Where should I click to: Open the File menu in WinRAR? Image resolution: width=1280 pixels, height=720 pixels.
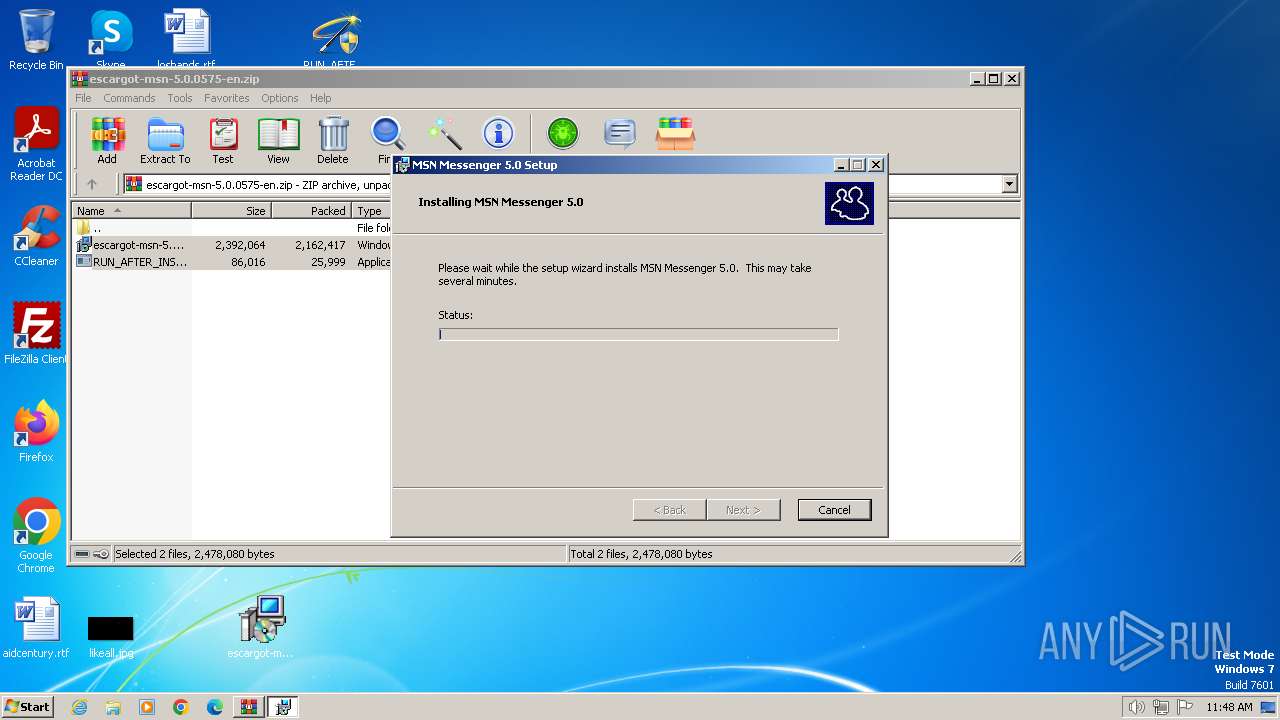[83, 98]
